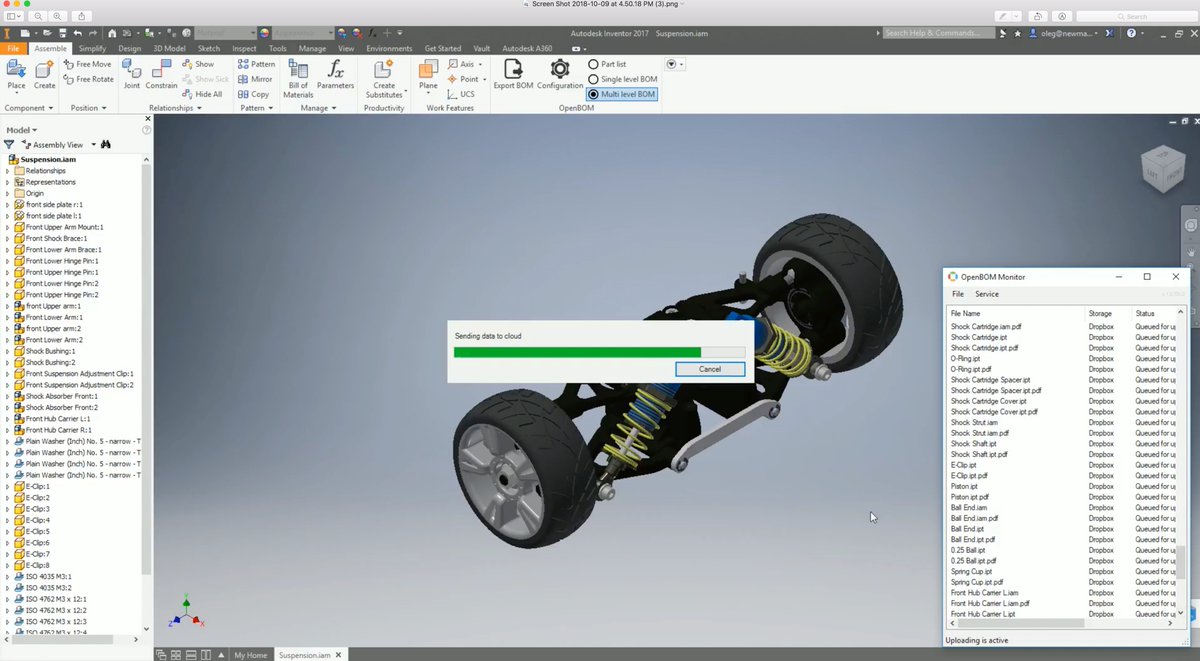The height and width of the screenshot is (661, 1200).
Task: Click the binoculars find icon in browser
Action: point(105,144)
